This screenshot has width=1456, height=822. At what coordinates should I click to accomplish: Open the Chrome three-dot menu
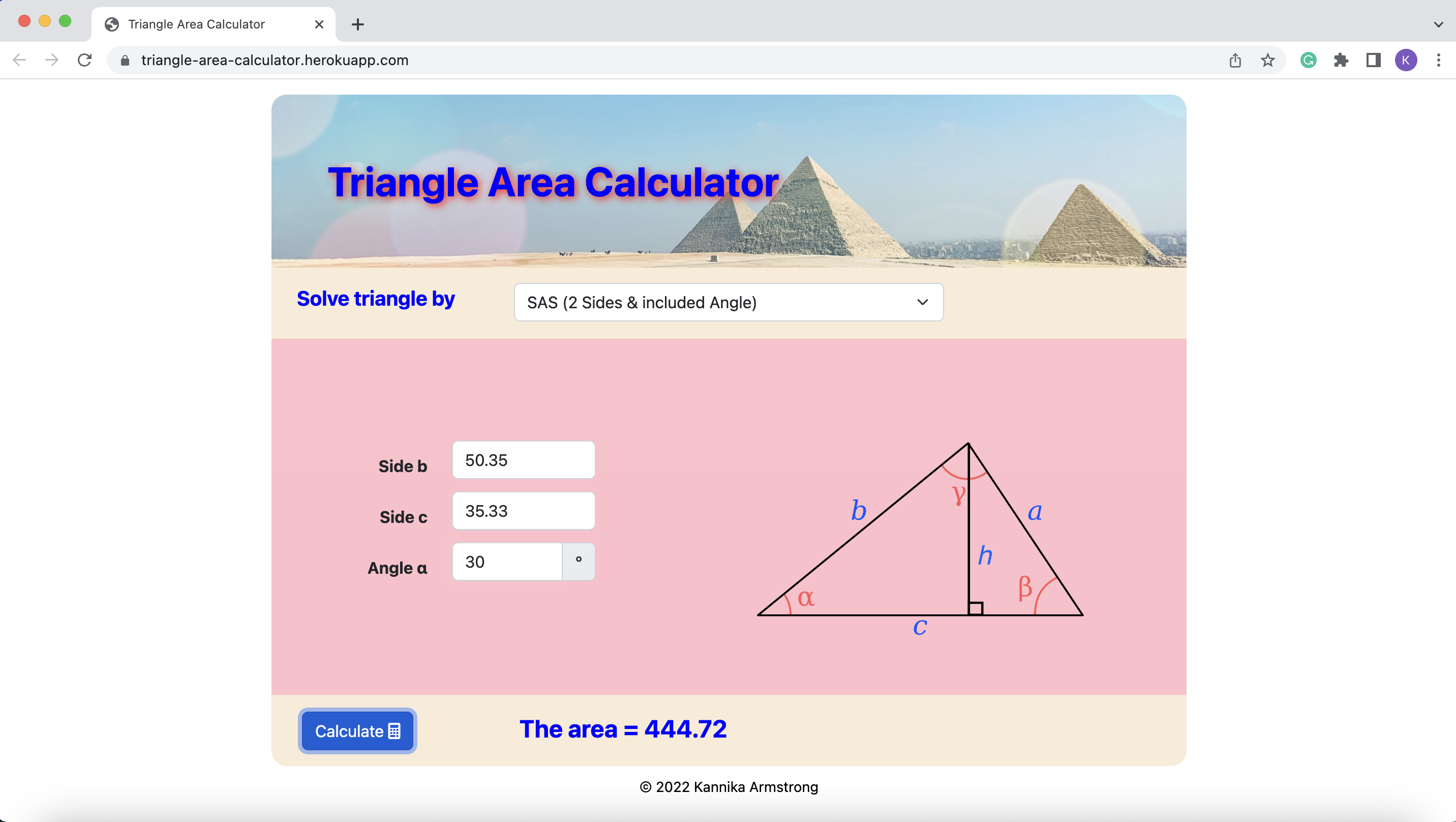pos(1439,60)
